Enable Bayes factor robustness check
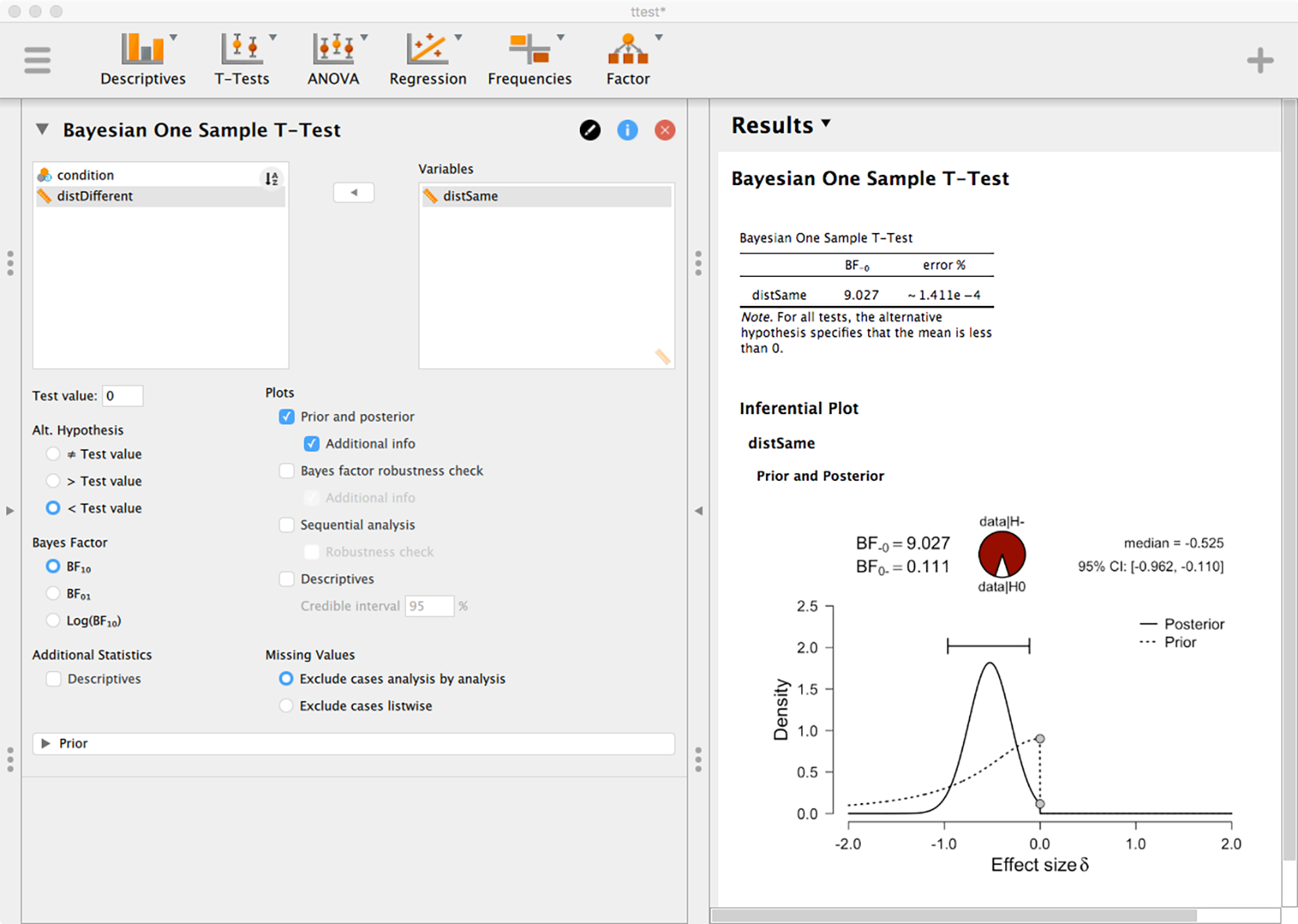This screenshot has width=1298, height=924. pos(286,471)
